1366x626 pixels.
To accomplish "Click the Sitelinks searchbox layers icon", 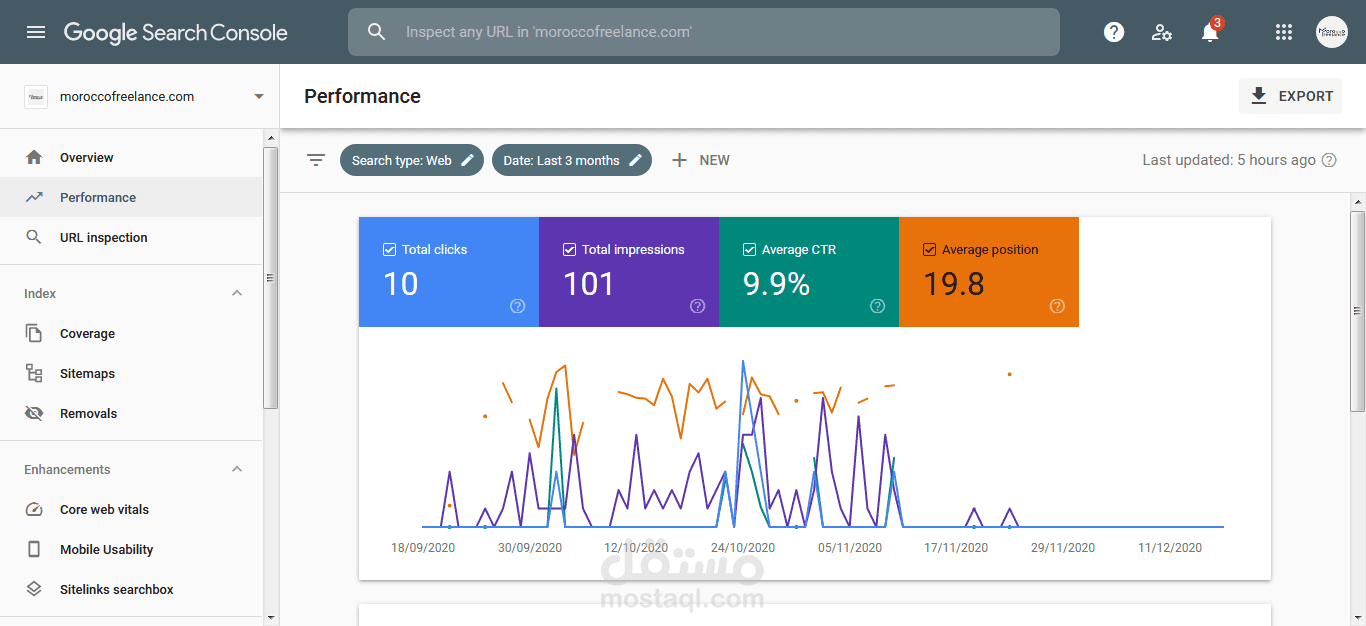I will 34,589.
